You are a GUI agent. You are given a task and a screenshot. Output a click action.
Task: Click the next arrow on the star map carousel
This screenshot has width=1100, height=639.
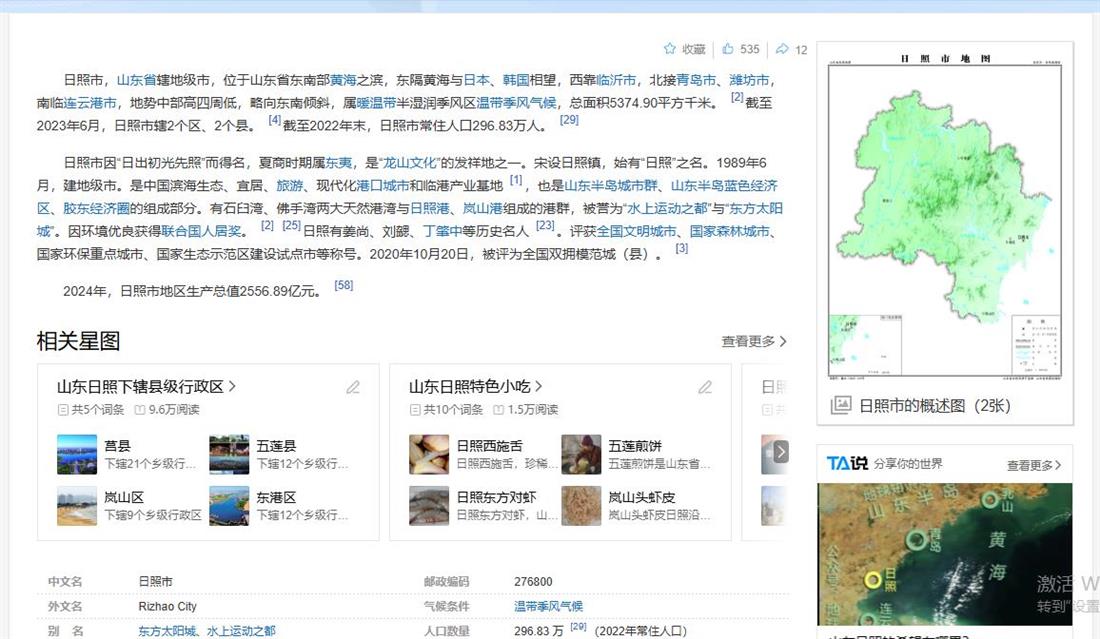(781, 452)
